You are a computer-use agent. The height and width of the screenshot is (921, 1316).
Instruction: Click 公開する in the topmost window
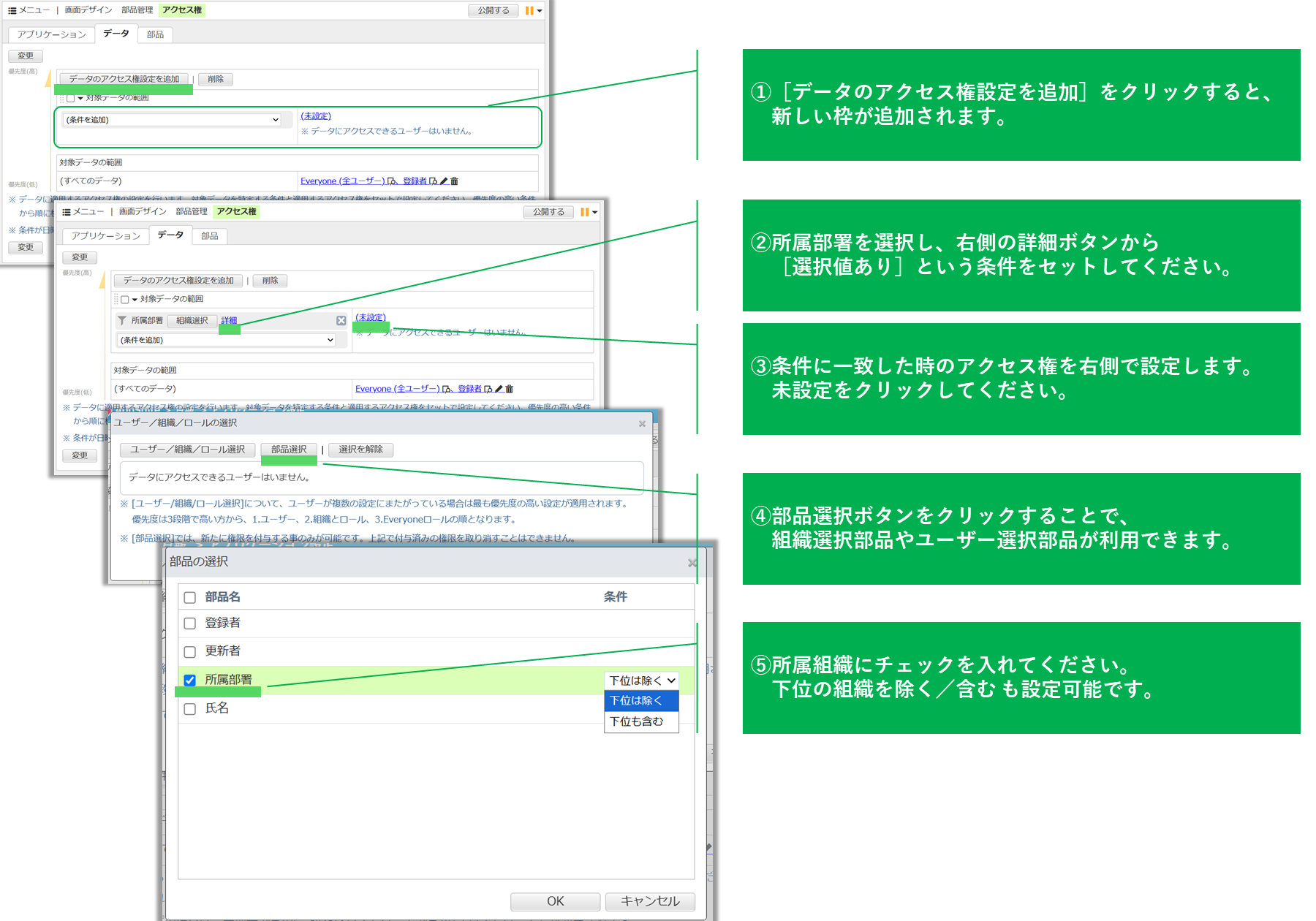tap(494, 11)
